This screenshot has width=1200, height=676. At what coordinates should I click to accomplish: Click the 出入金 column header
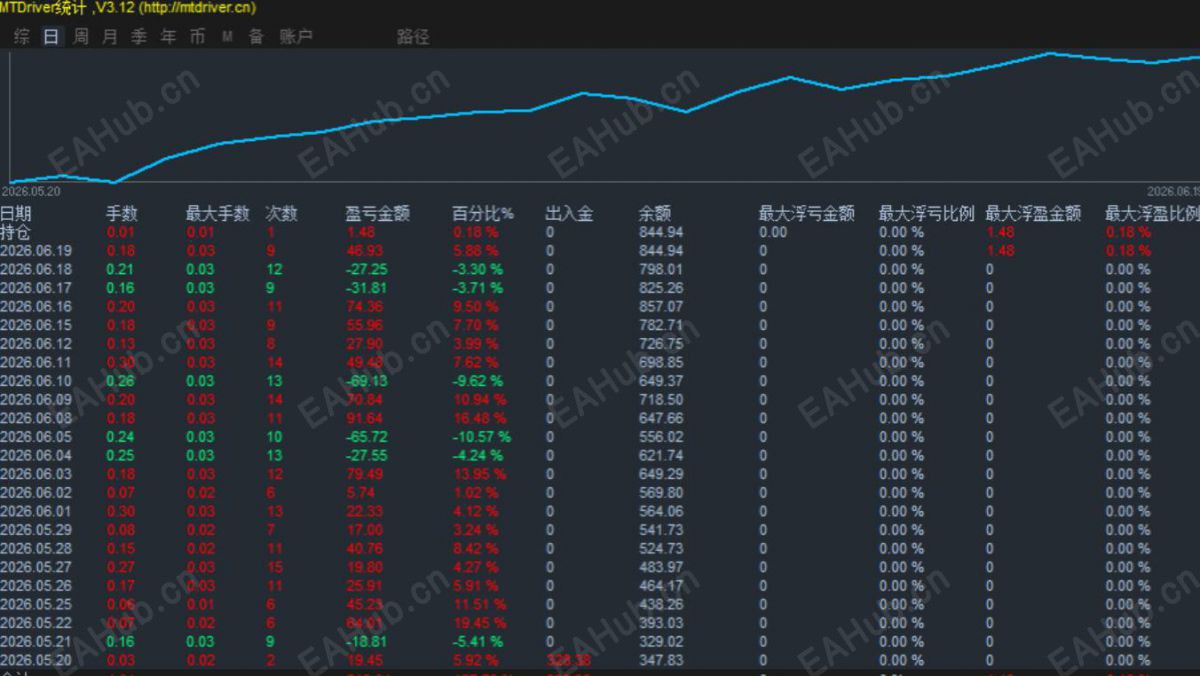[x=569, y=213]
